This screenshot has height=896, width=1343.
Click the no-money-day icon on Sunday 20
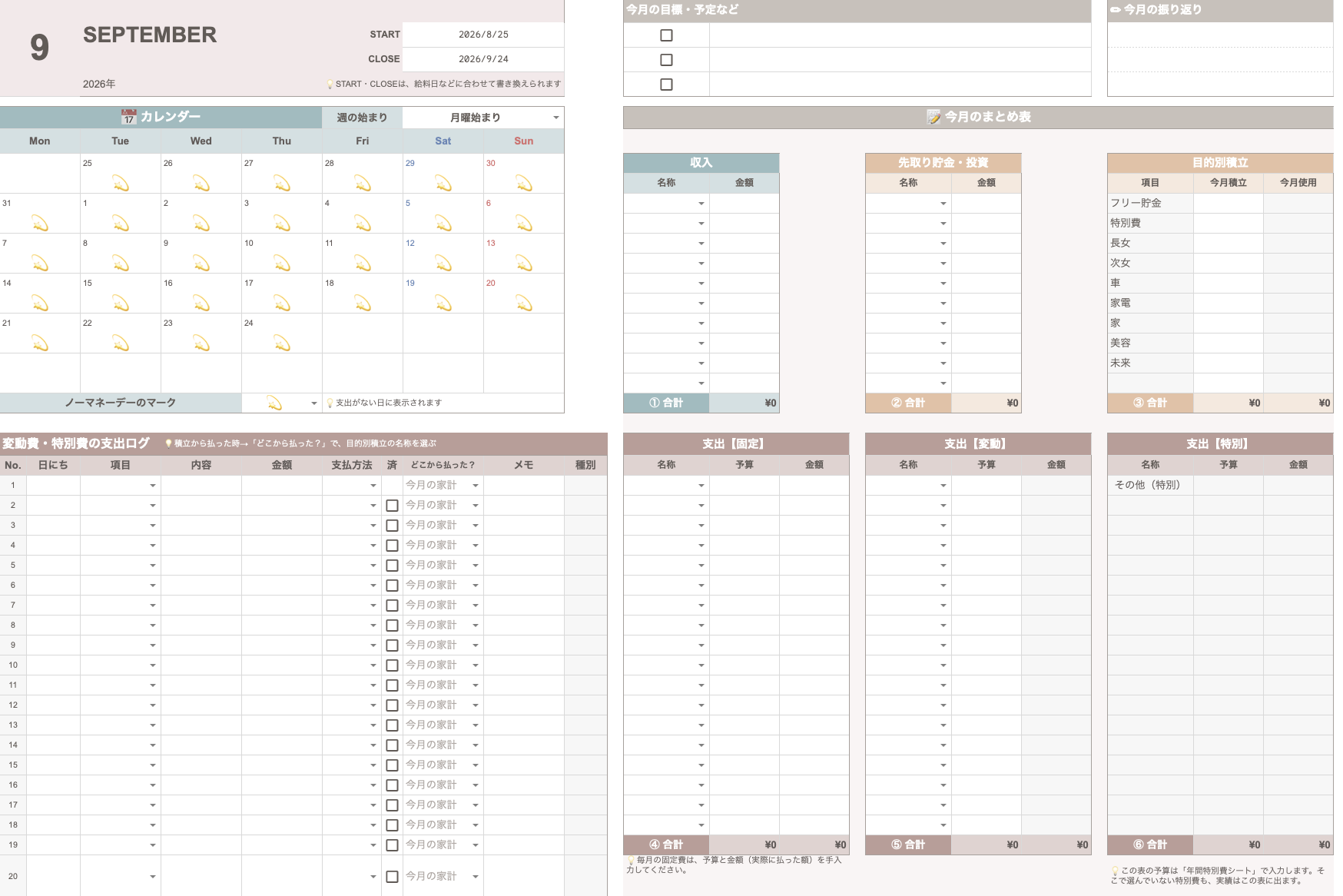click(524, 304)
